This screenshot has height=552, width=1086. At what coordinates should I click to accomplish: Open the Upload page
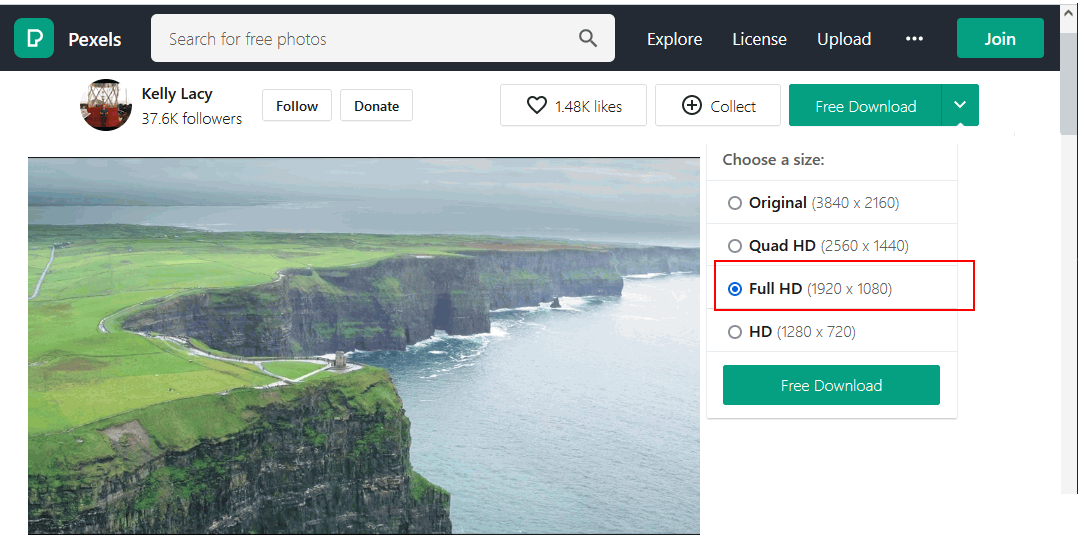click(844, 39)
